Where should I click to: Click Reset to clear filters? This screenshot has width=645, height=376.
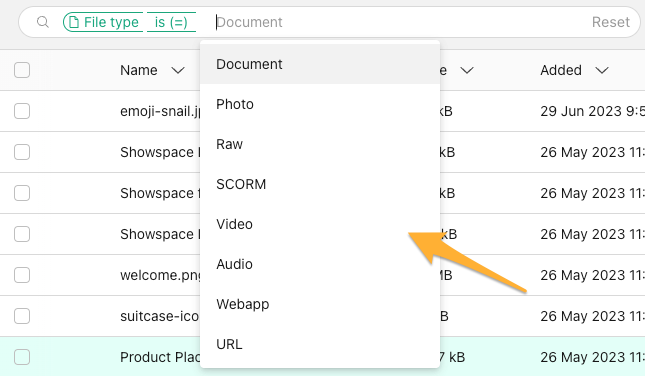click(610, 22)
